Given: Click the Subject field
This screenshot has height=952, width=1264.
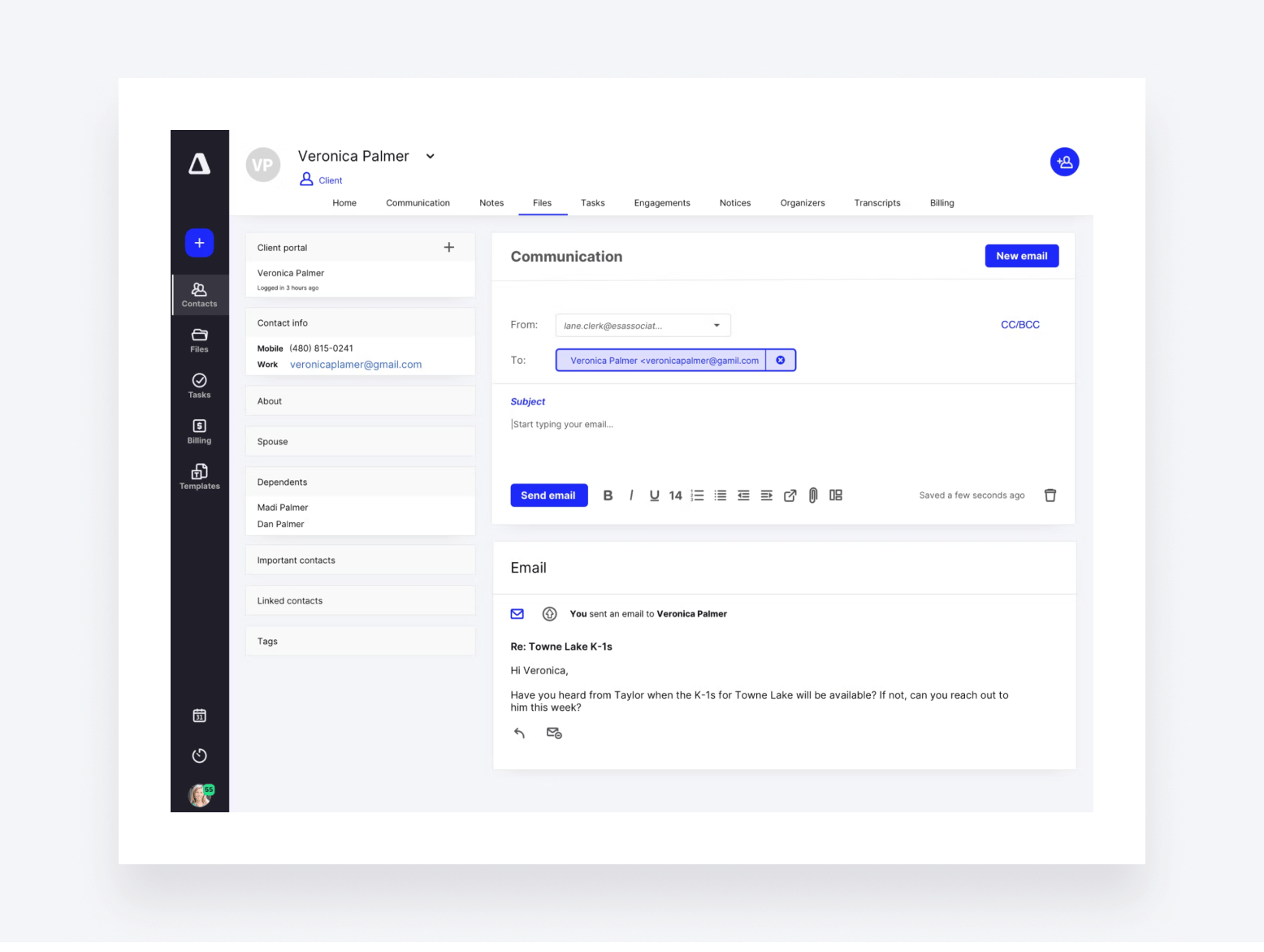Looking at the screenshot, I should coord(528,402).
